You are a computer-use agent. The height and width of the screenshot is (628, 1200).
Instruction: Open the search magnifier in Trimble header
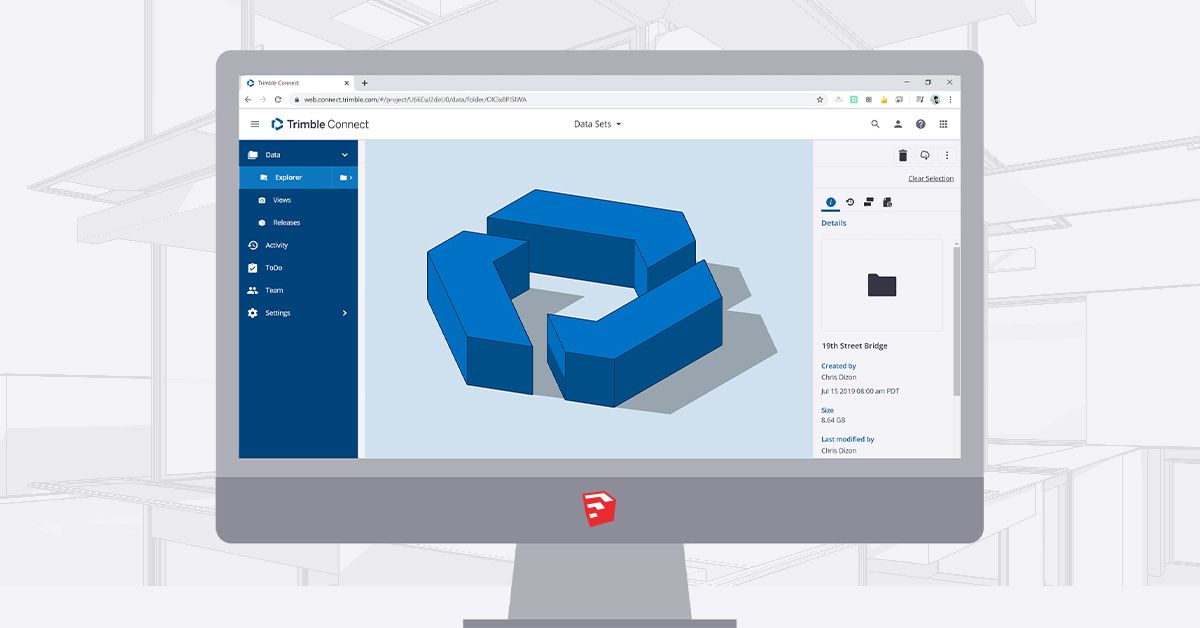tap(875, 124)
